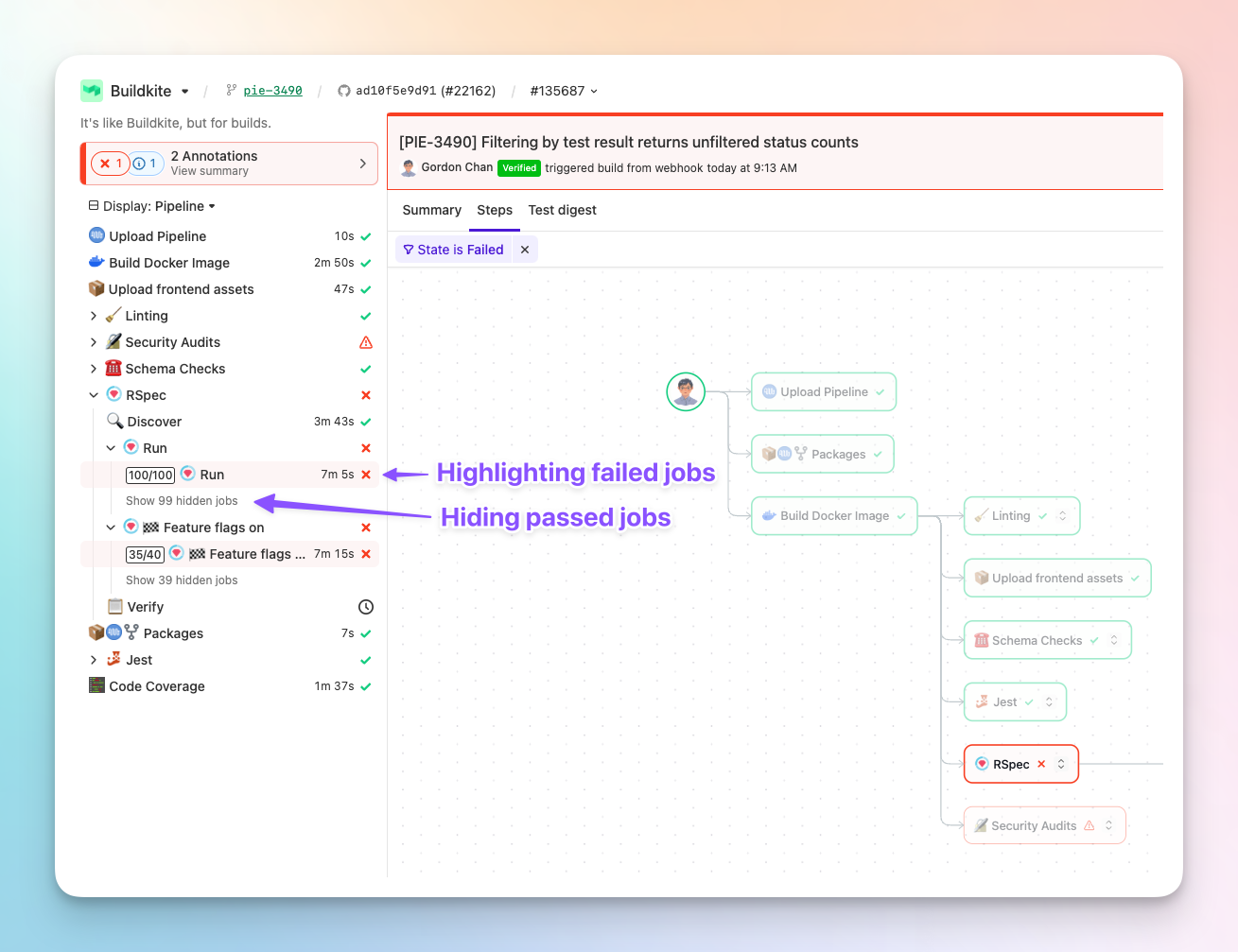Click View summary under 2 Annotations
Screen dimensions: 1238x952
(210, 171)
